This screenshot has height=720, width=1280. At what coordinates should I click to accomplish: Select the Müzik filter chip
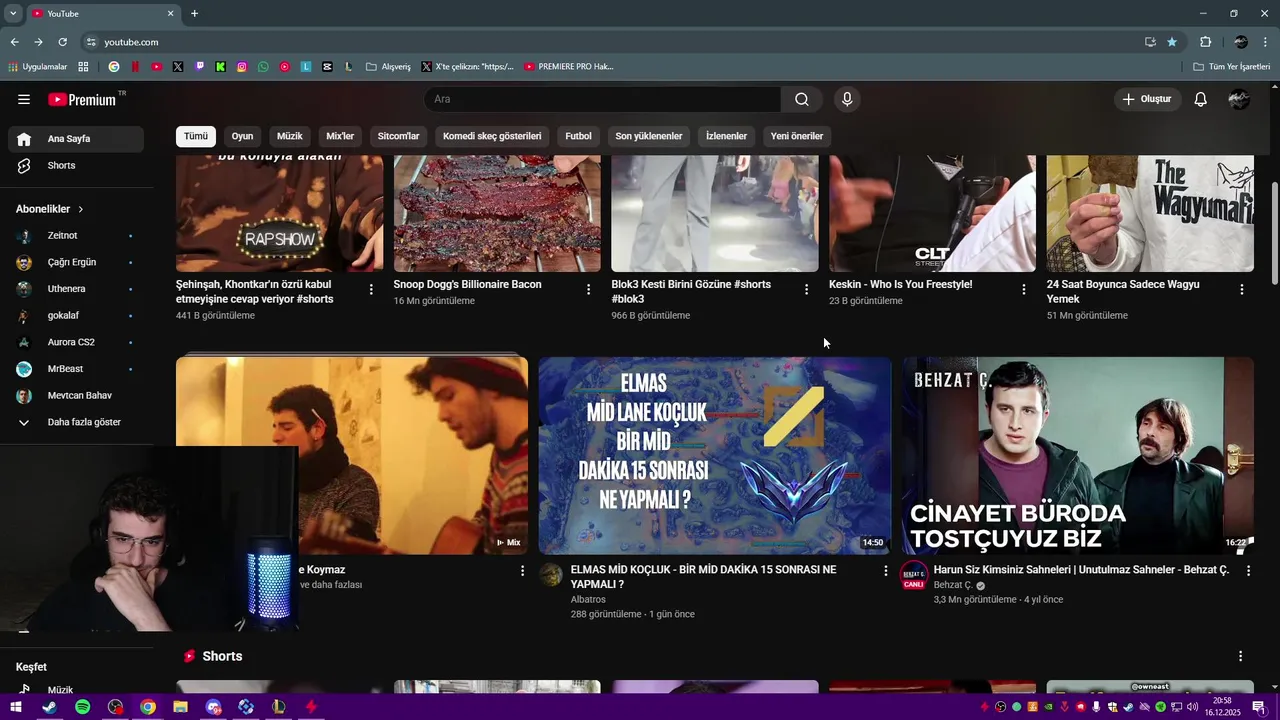click(290, 136)
